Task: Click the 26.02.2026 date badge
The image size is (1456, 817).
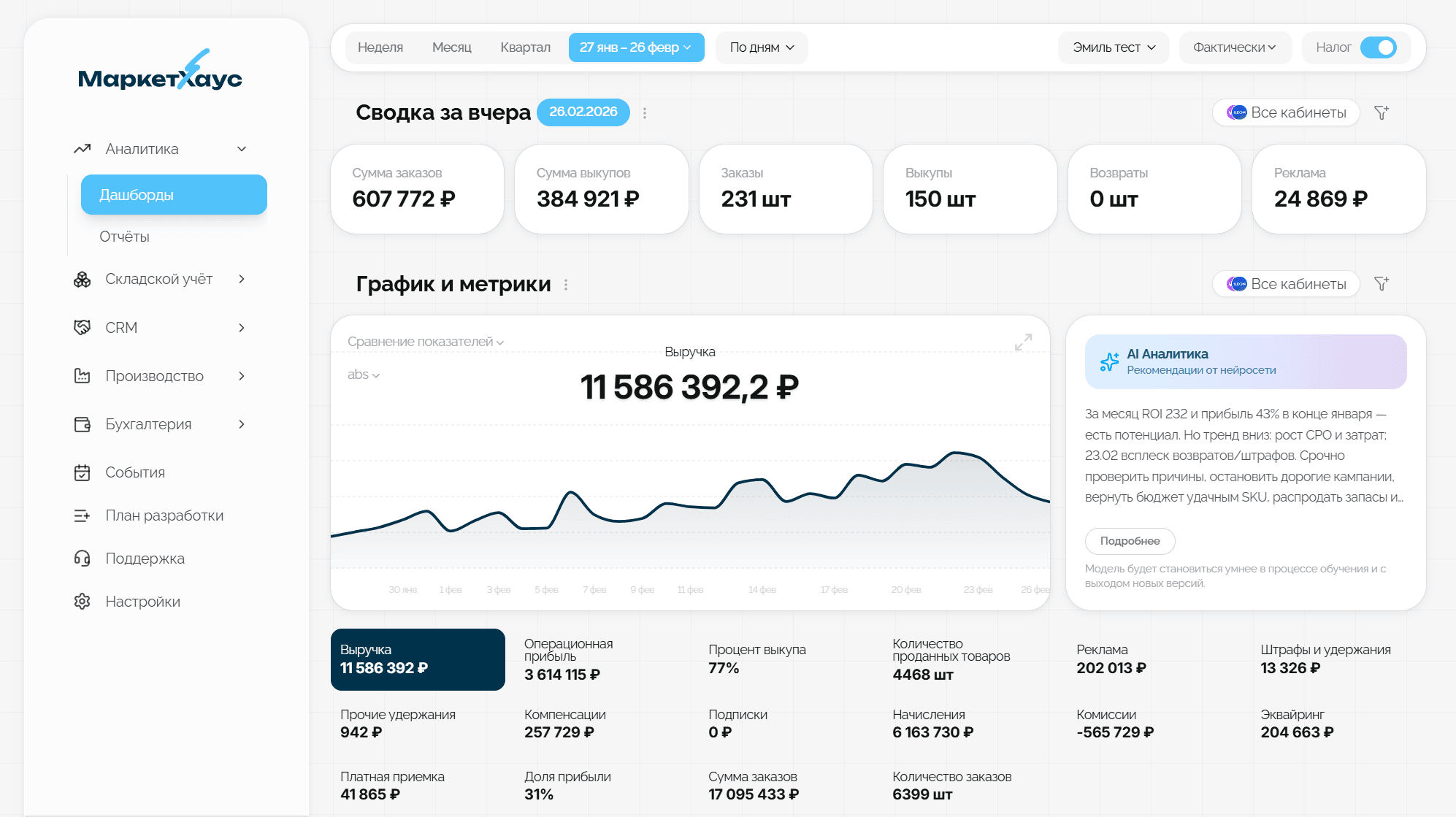Action: click(583, 112)
